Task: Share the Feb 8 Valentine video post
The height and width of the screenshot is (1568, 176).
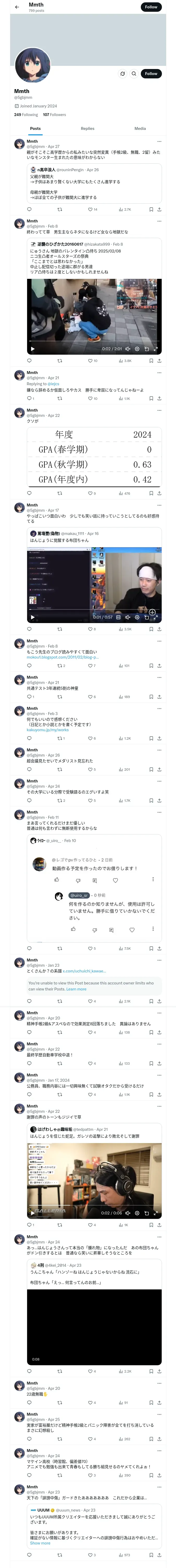Action: coord(159,361)
